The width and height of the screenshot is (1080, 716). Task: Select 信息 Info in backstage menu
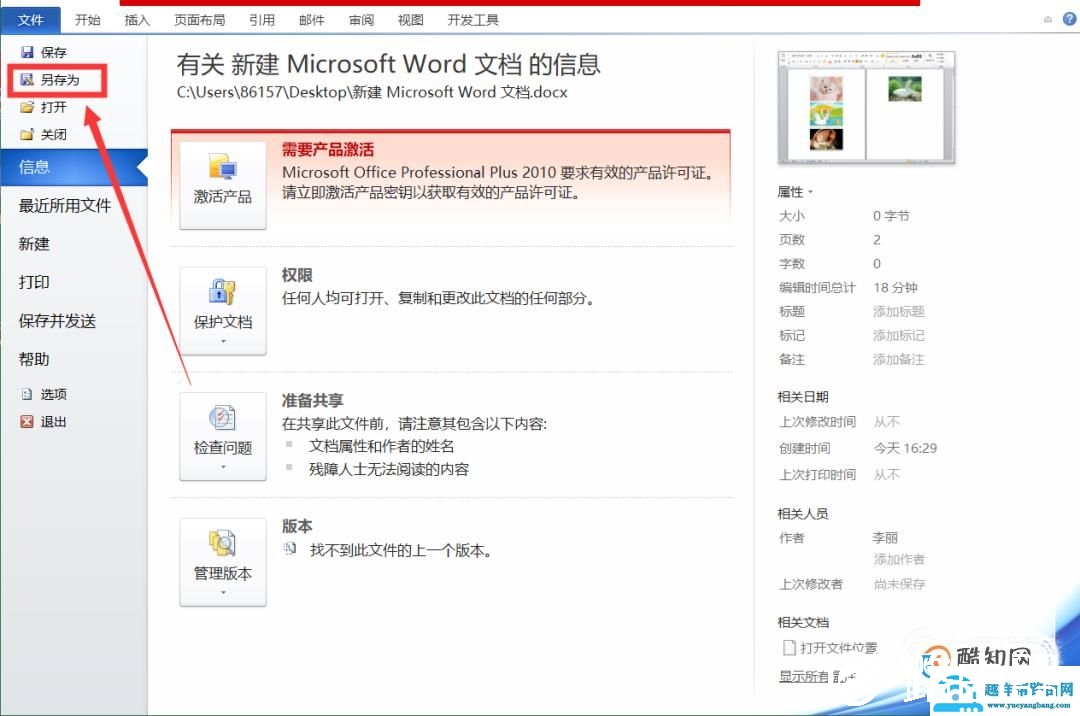point(74,167)
